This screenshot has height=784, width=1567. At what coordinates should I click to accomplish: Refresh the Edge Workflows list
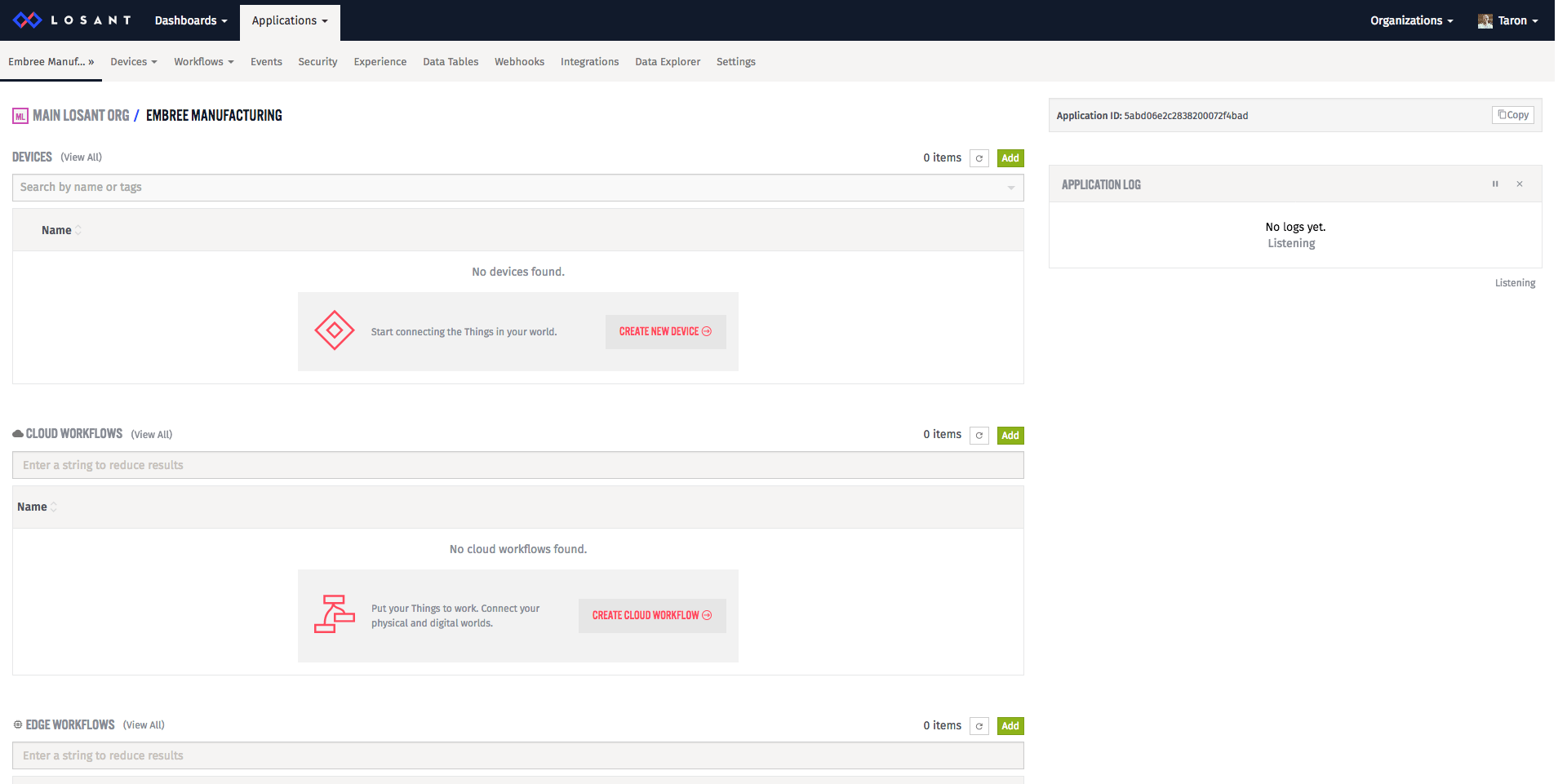click(x=979, y=726)
